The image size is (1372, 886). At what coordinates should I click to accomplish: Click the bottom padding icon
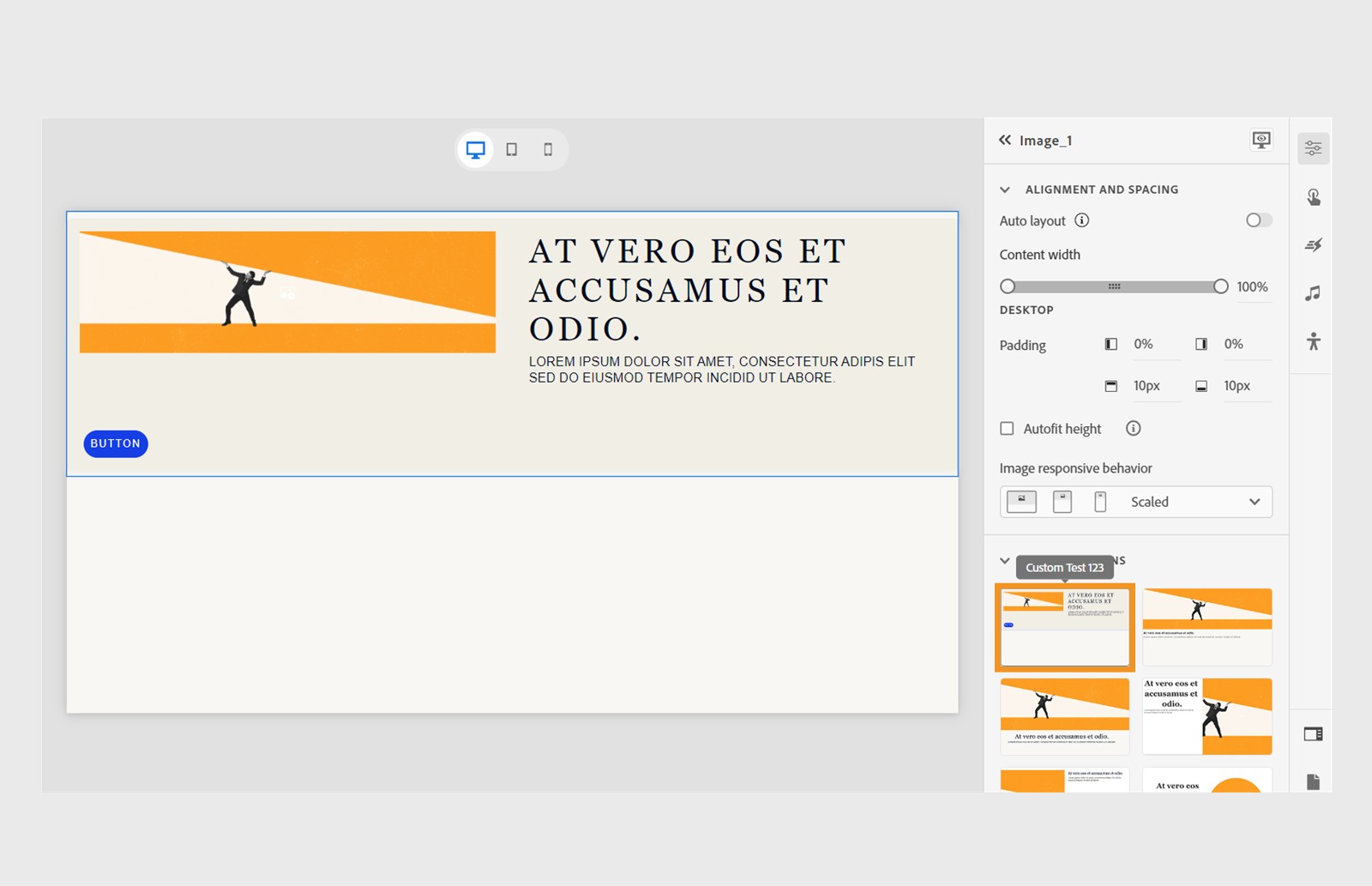(1201, 386)
